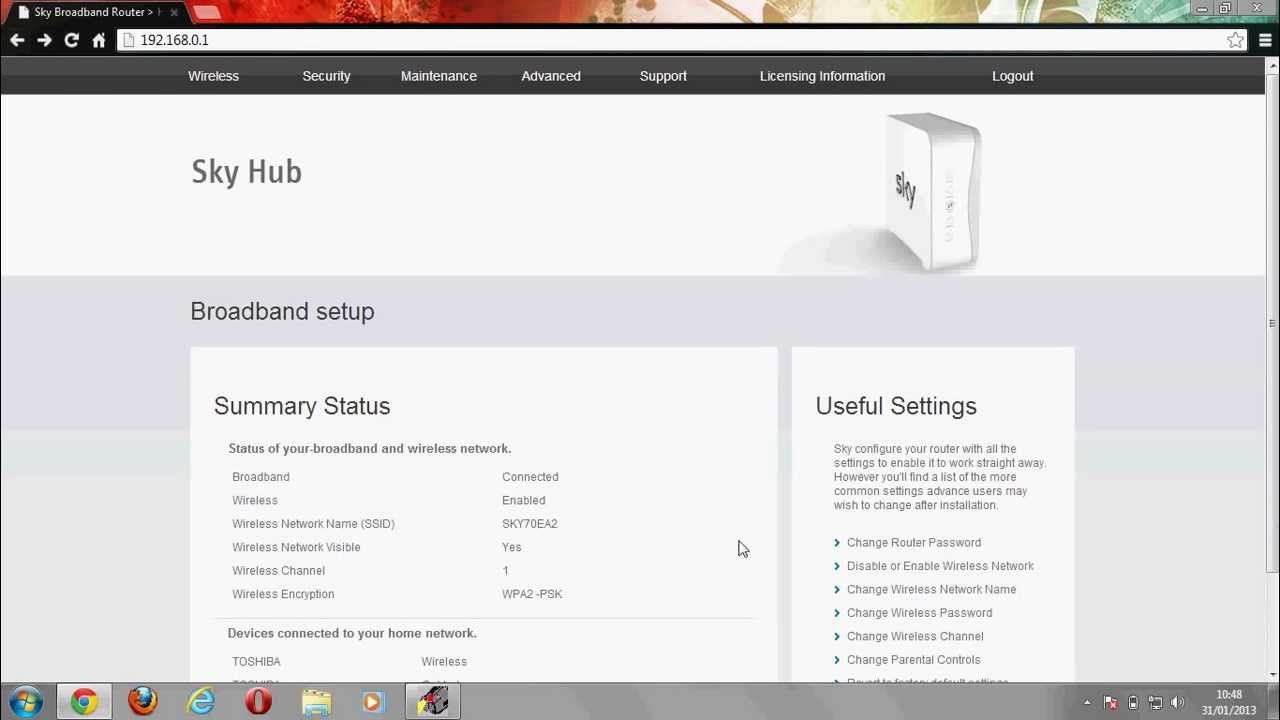Viewport: 1280px width, 720px height.
Task: Click Chrome icon in taskbar
Action: 84,702
